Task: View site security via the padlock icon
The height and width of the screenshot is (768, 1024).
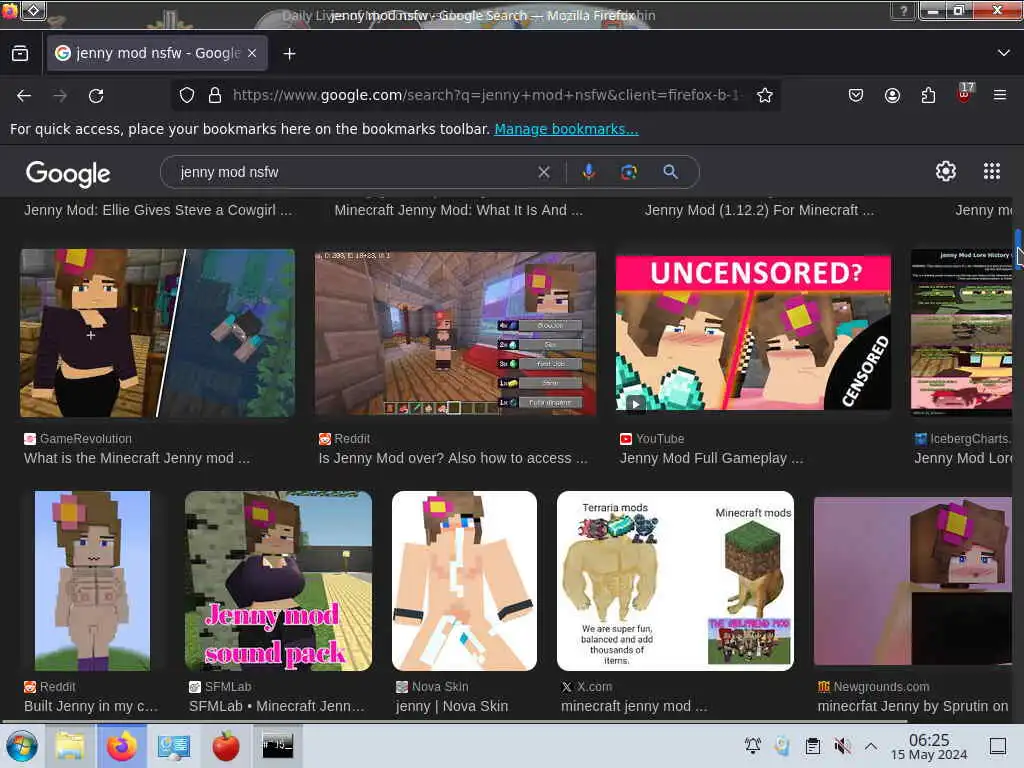Action: (x=214, y=95)
